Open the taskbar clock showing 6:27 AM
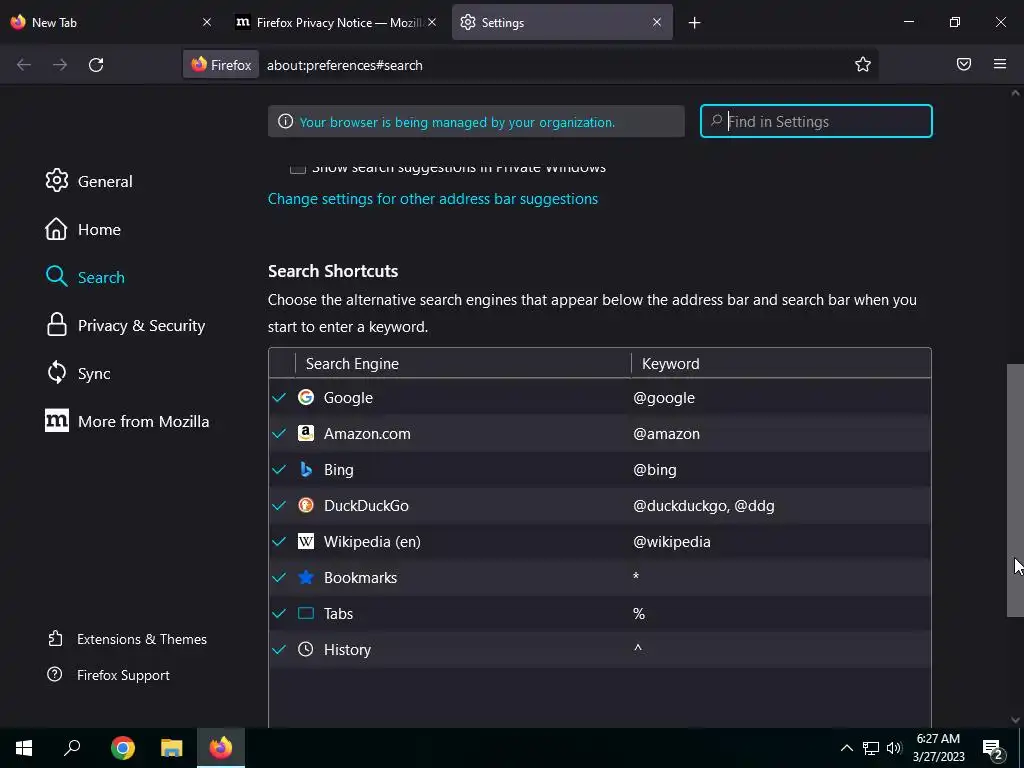Image resolution: width=1024 pixels, height=768 pixels. coord(938,748)
